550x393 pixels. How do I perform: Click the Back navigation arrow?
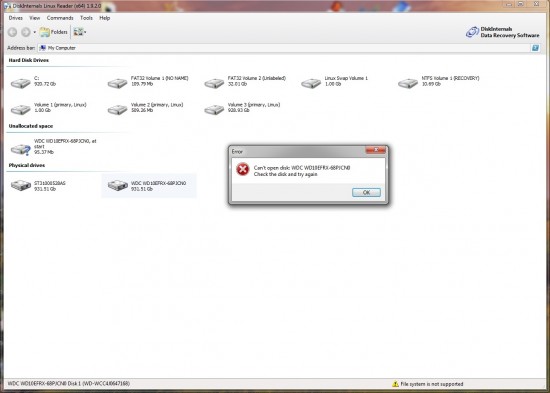pyautogui.click(x=12, y=32)
